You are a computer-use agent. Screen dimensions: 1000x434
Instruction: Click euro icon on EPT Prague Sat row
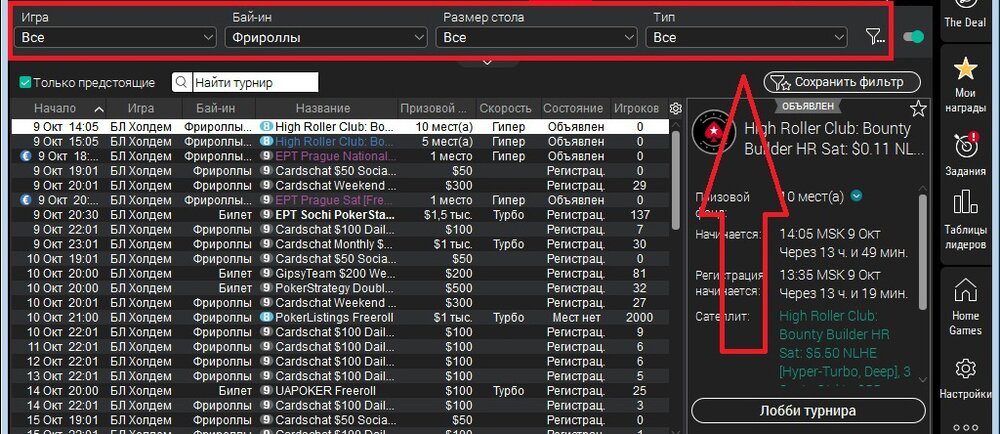point(26,200)
